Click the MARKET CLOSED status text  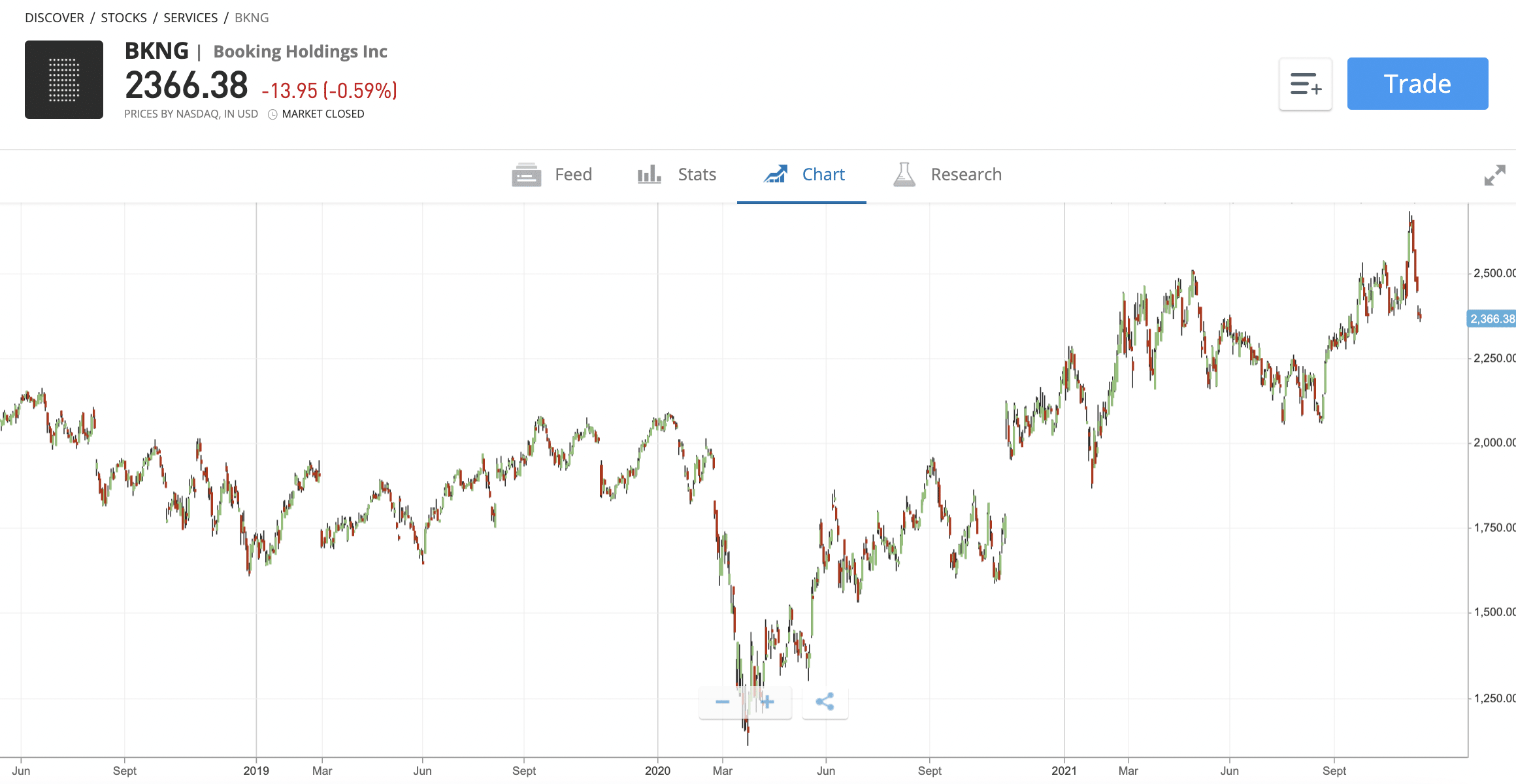click(x=323, y=114)
